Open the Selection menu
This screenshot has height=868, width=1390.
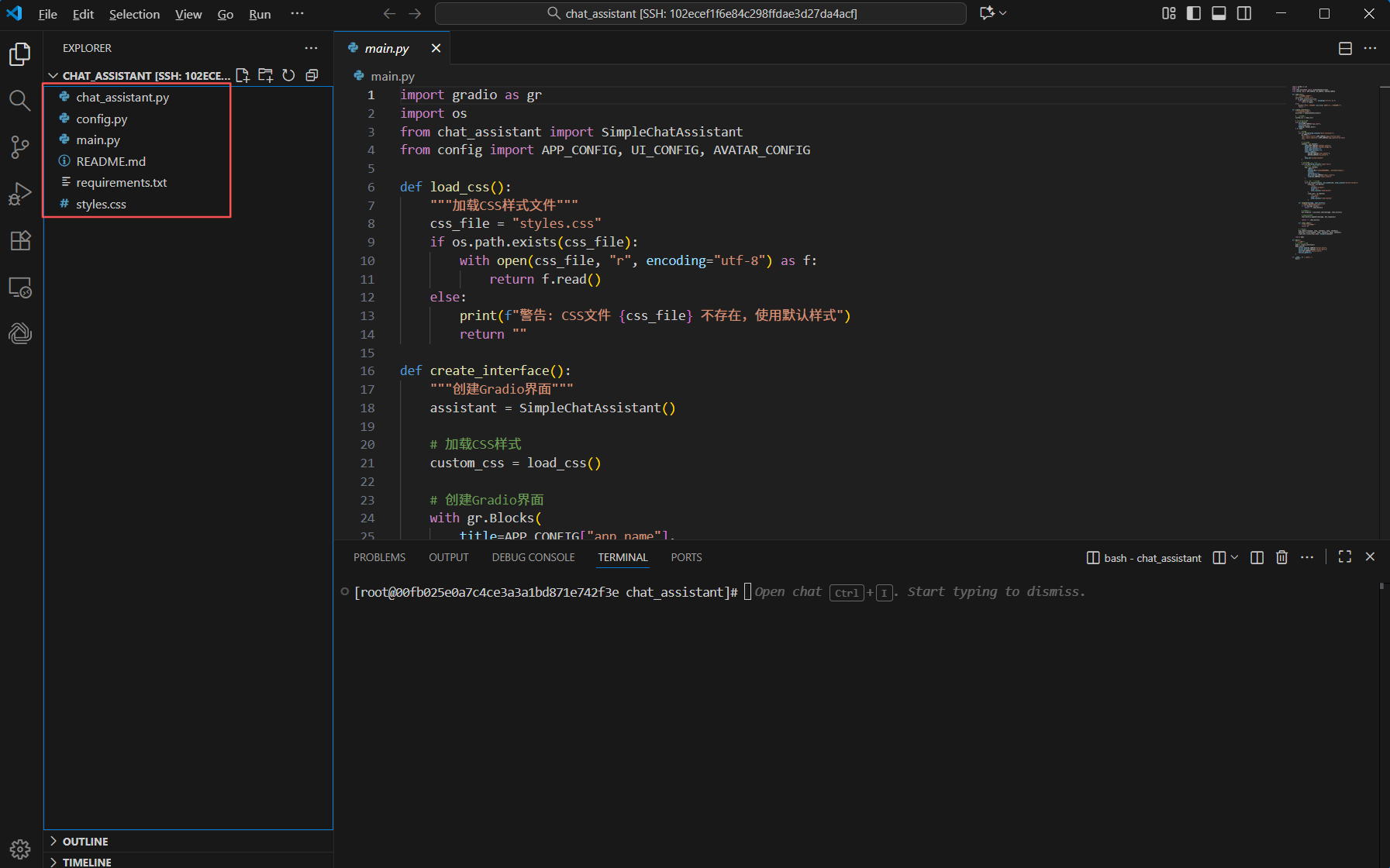coord(134,14)
